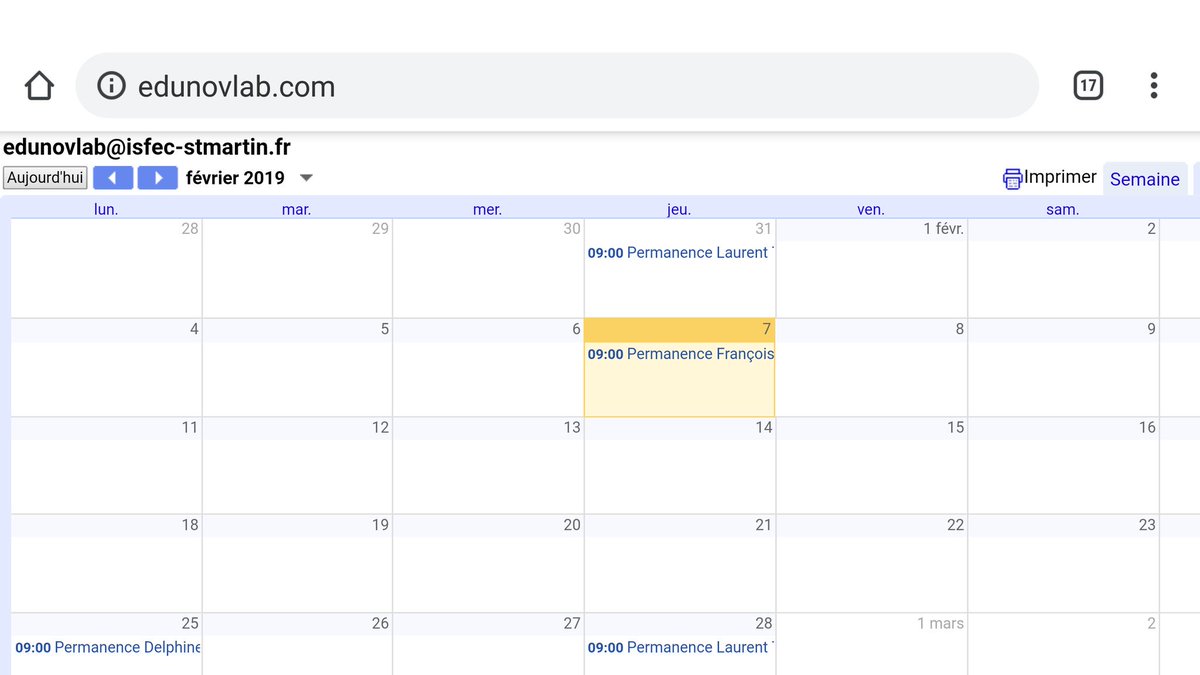Click the jeu. column header

[679, 209]
